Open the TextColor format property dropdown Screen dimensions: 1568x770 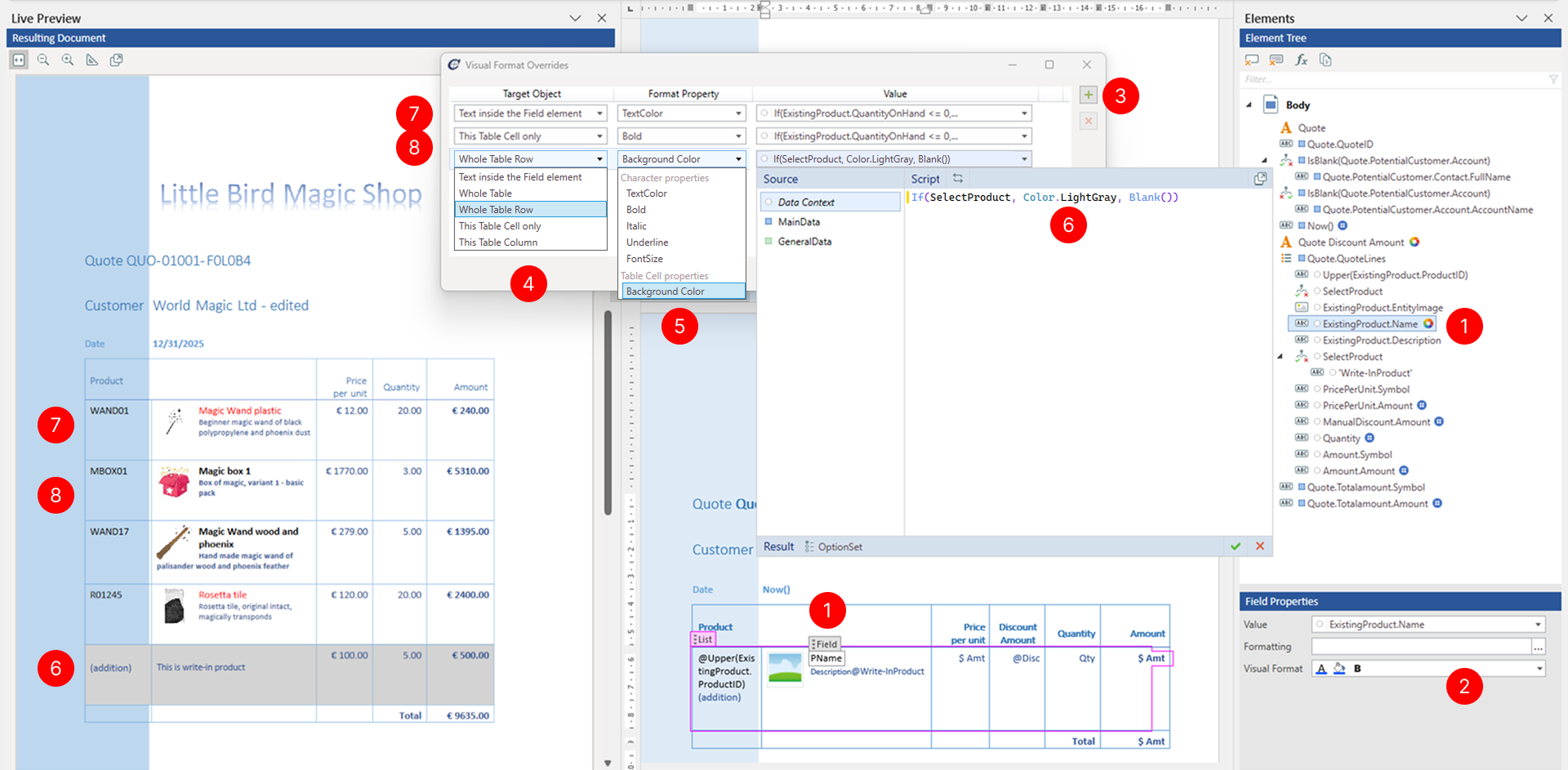pos(682,113)
